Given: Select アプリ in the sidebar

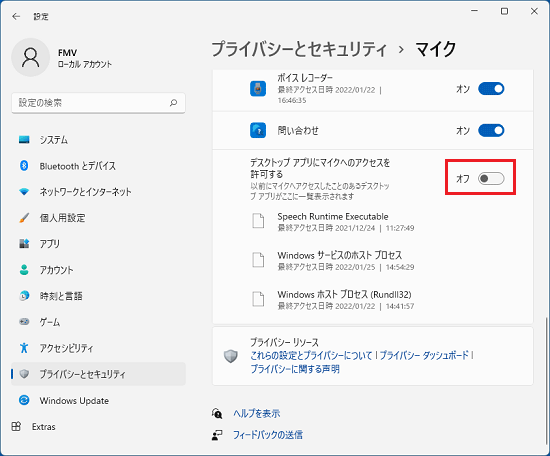Looking at the screenshot, I should coord(98,243).
